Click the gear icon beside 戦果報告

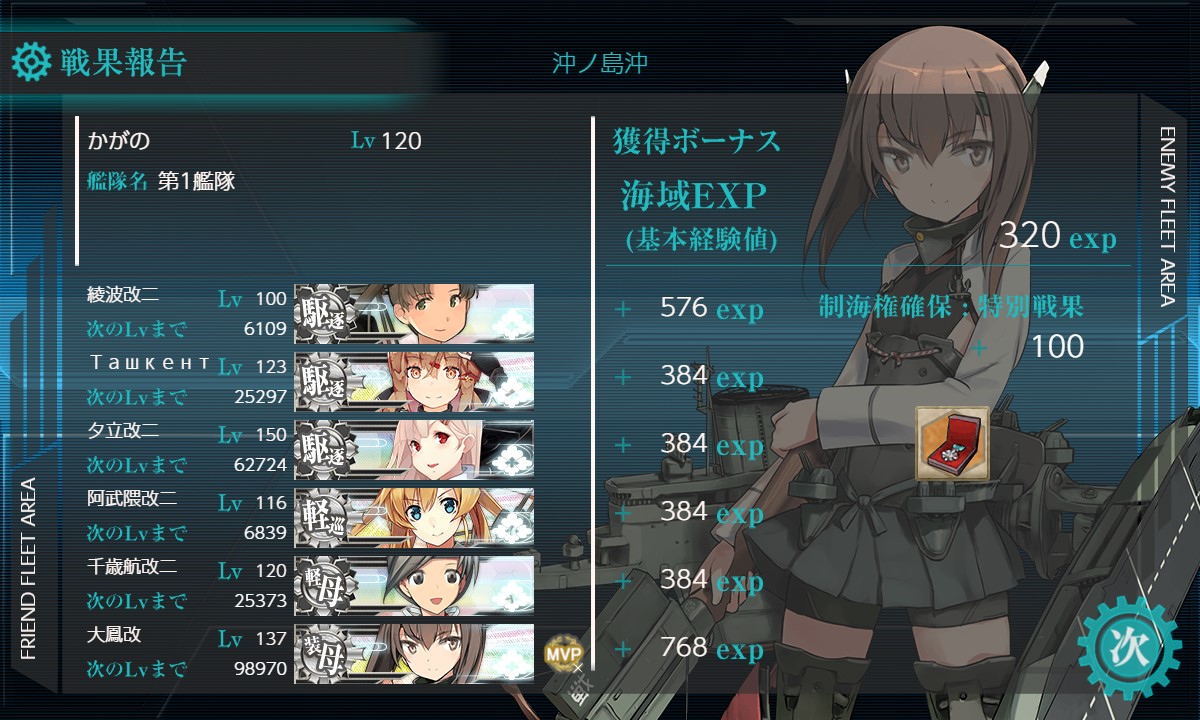coord(31,62)
